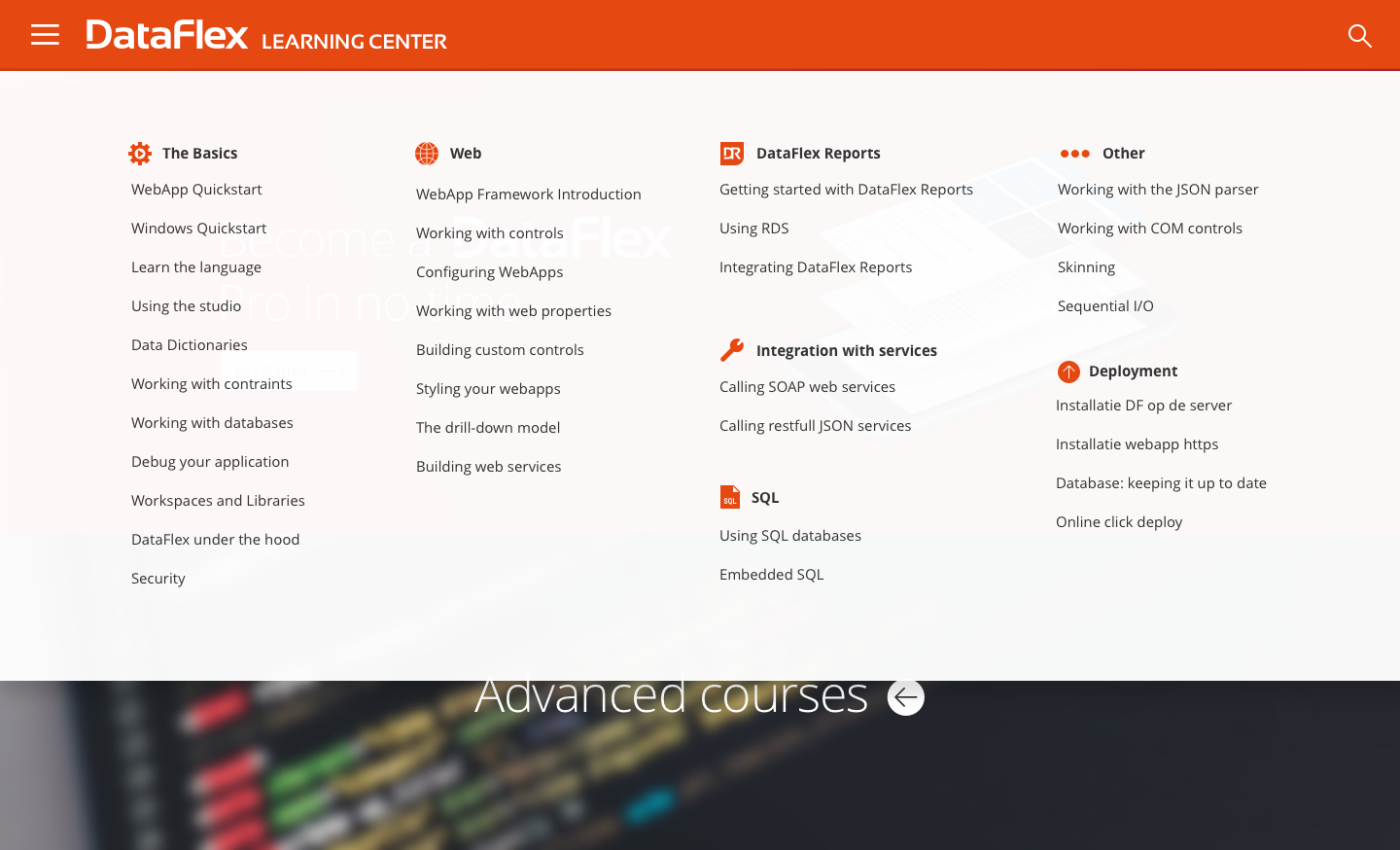Open Installatie DF op de server
The image size is (1400, 850).
tap(1143, 406)
